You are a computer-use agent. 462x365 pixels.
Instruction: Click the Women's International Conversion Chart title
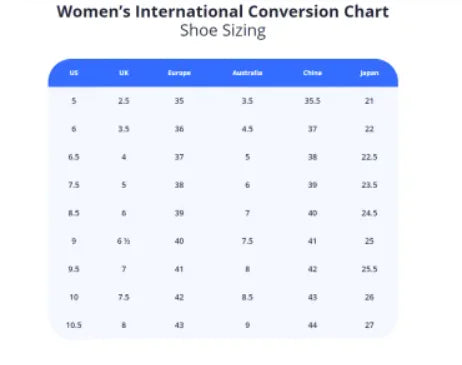pos(223,12)
